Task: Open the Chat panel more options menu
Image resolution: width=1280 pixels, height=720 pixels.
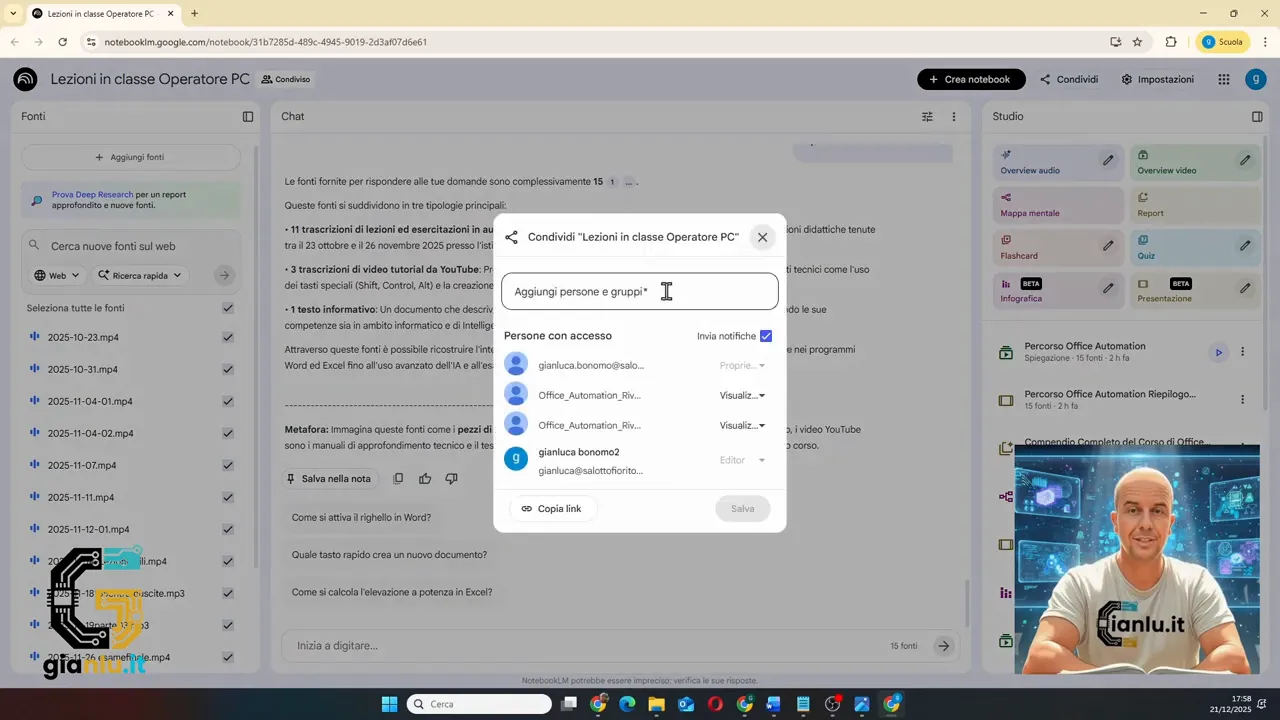Action: coord(953,116)
